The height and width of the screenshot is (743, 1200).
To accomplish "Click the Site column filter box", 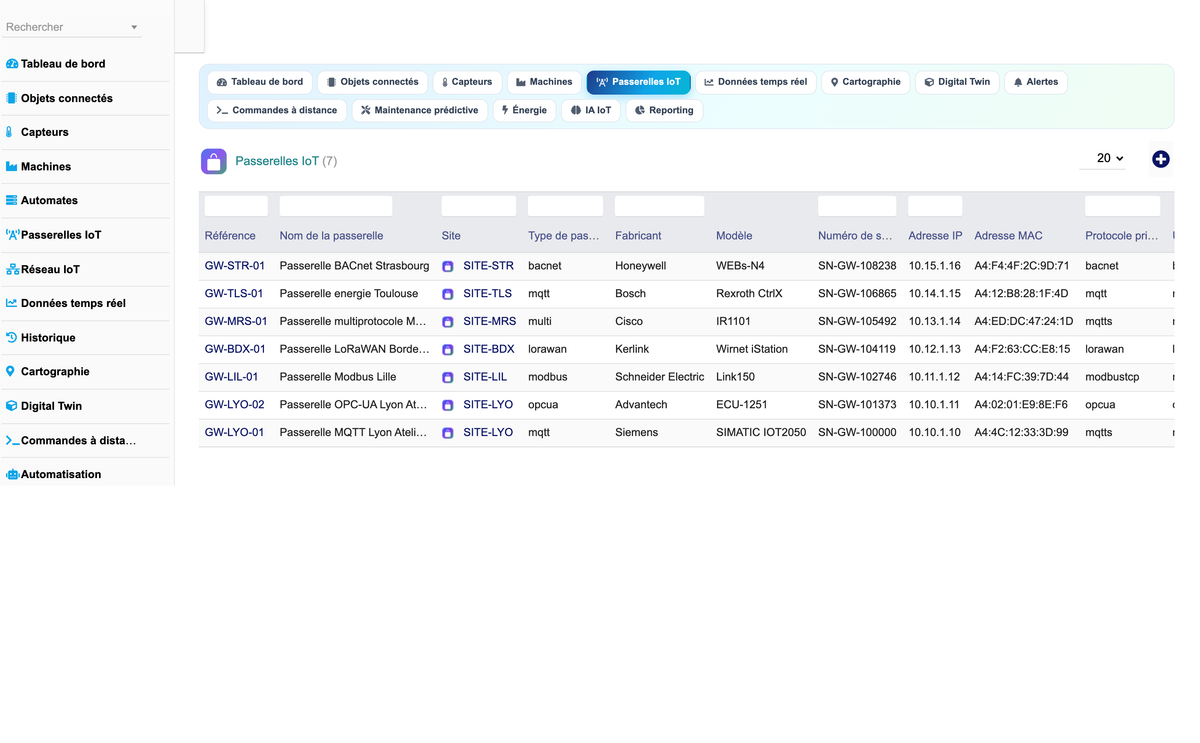I will (x=479, y=206).
